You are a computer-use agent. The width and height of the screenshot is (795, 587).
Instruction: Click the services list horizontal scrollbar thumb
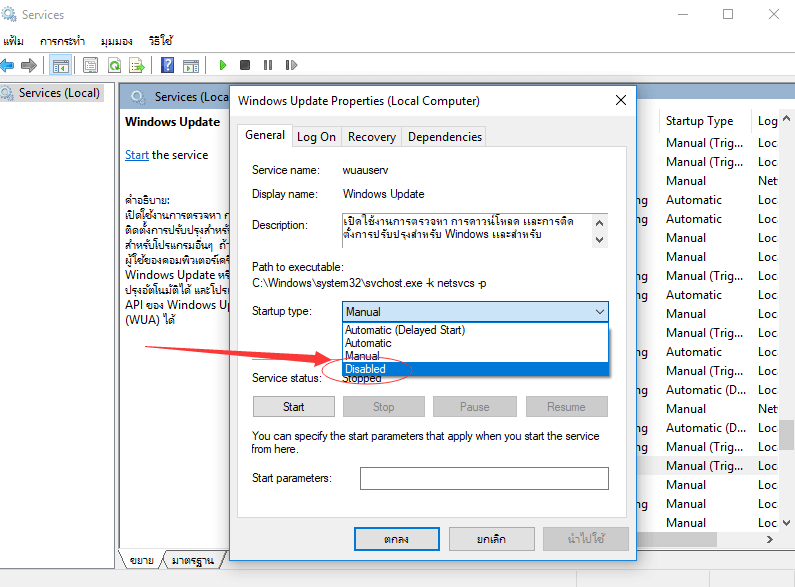pos(677,539)
